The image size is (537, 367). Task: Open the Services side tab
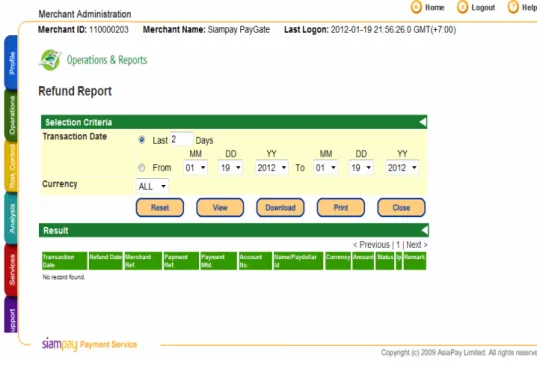(11, 270)
